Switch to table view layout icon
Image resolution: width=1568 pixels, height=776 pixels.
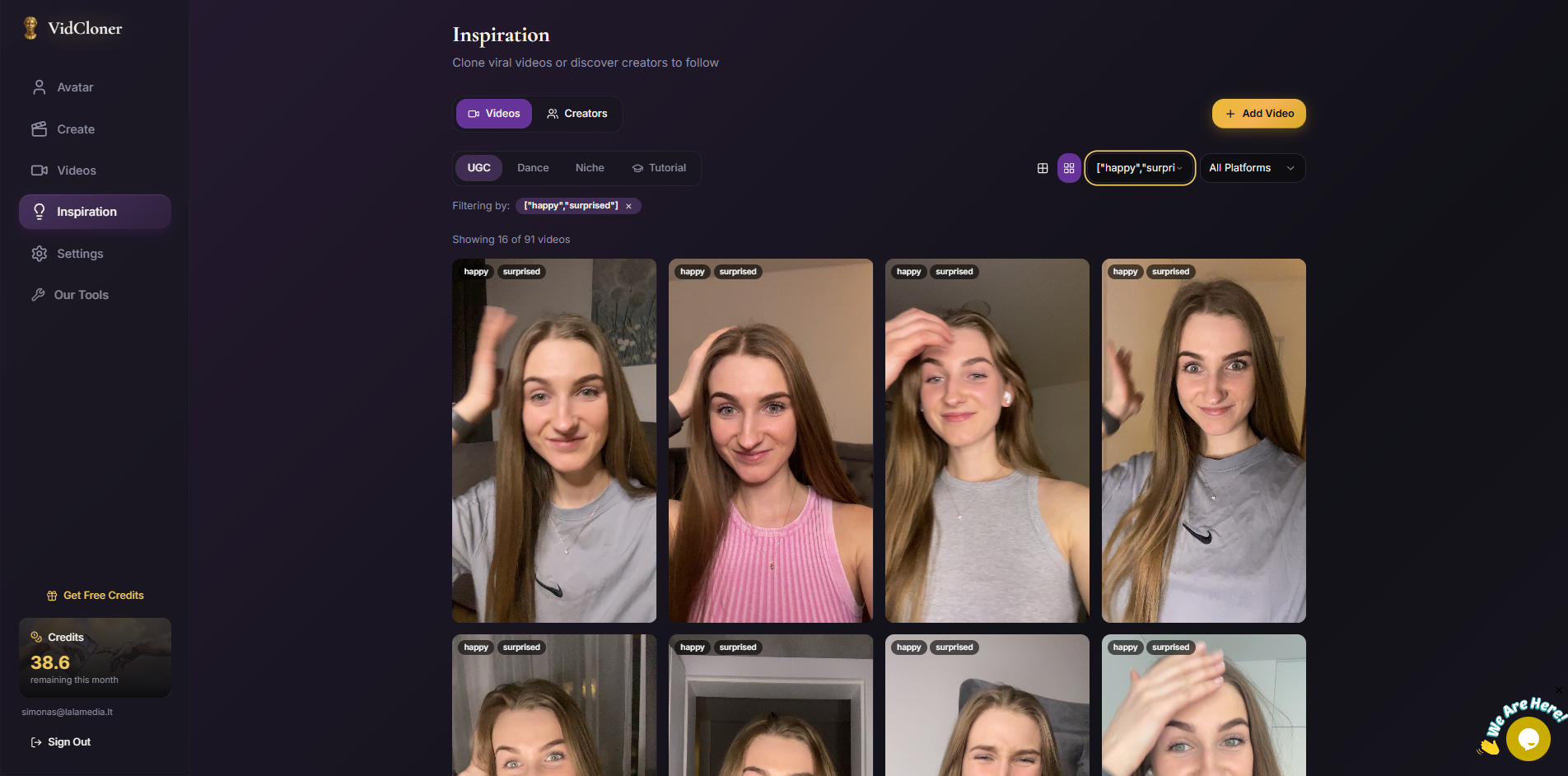coord(1043,168)
